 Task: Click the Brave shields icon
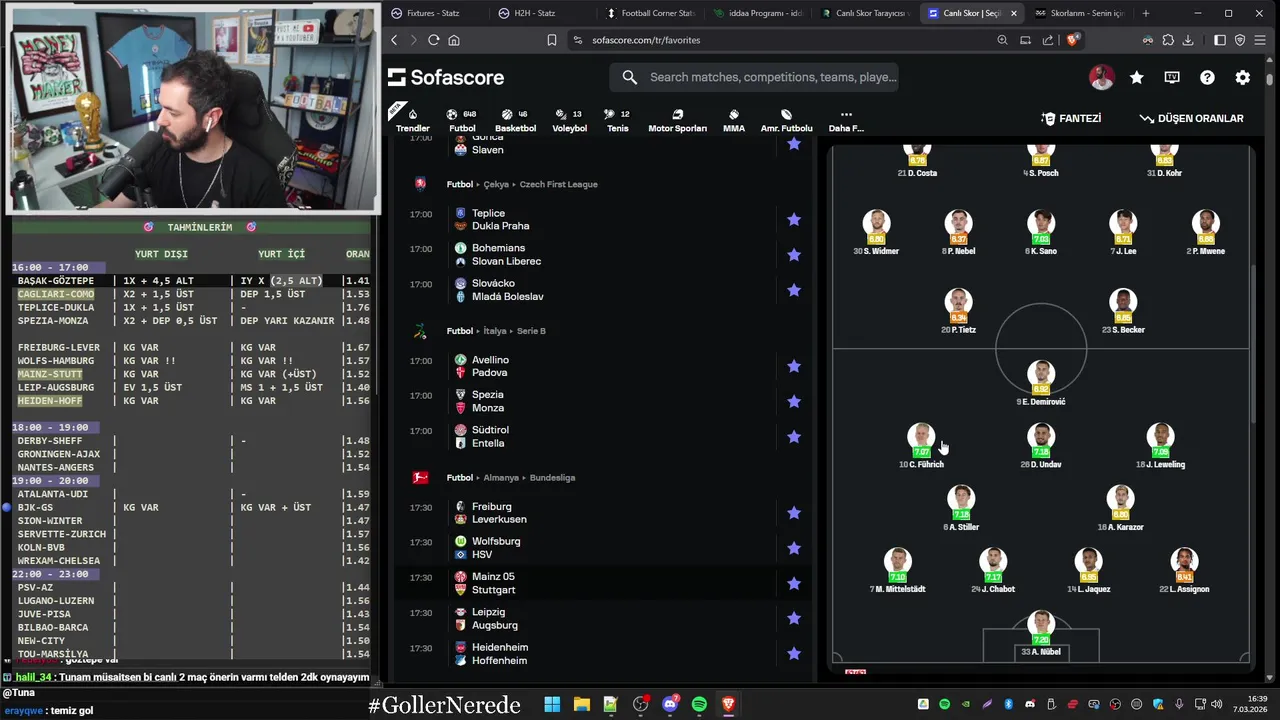(1072, 40)
